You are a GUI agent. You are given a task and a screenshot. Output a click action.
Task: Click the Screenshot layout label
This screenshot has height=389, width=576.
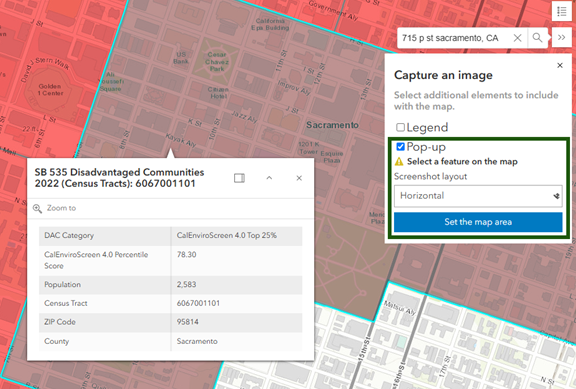(x=430, y=177)
